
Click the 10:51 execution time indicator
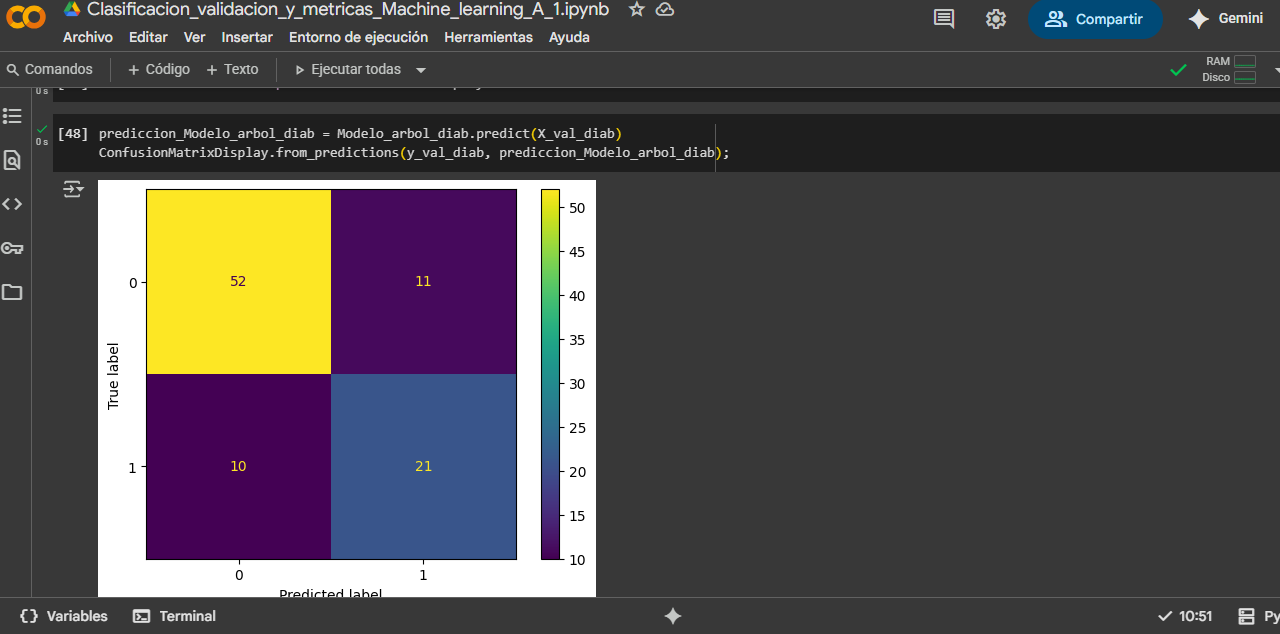1185,616
